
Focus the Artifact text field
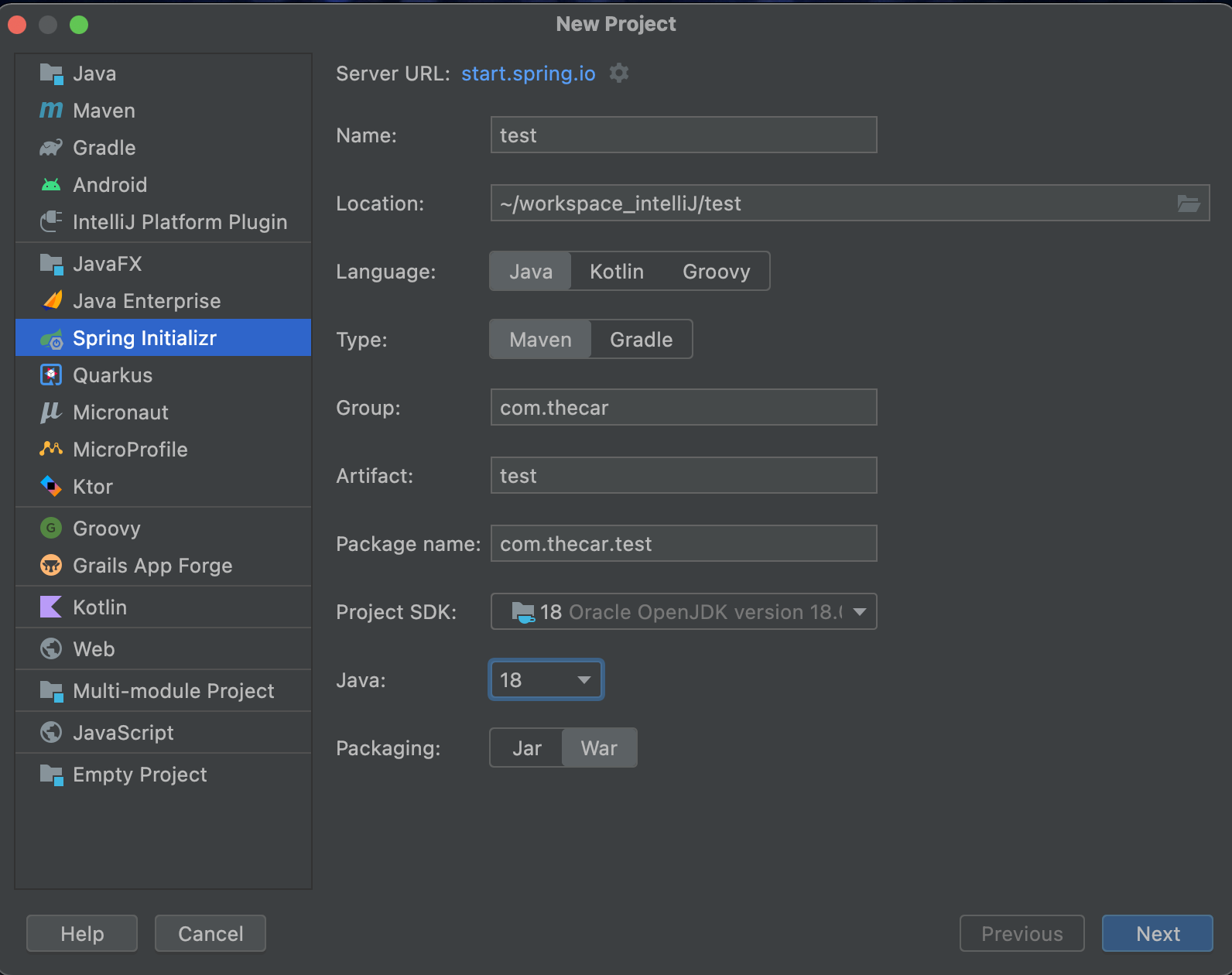click(x=684, y=476)
